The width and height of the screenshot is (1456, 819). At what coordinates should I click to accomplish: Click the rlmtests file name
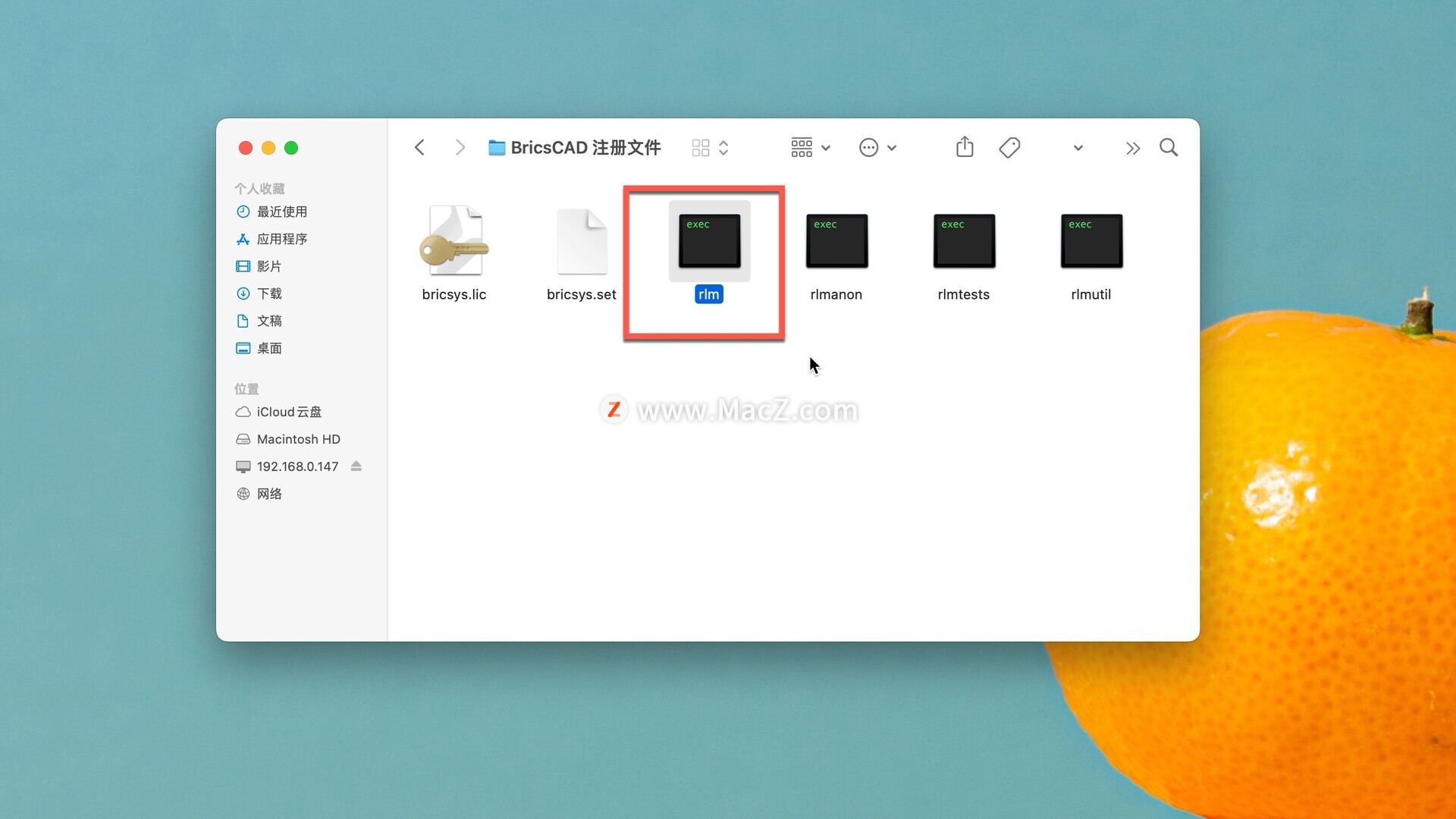(964, 294)
